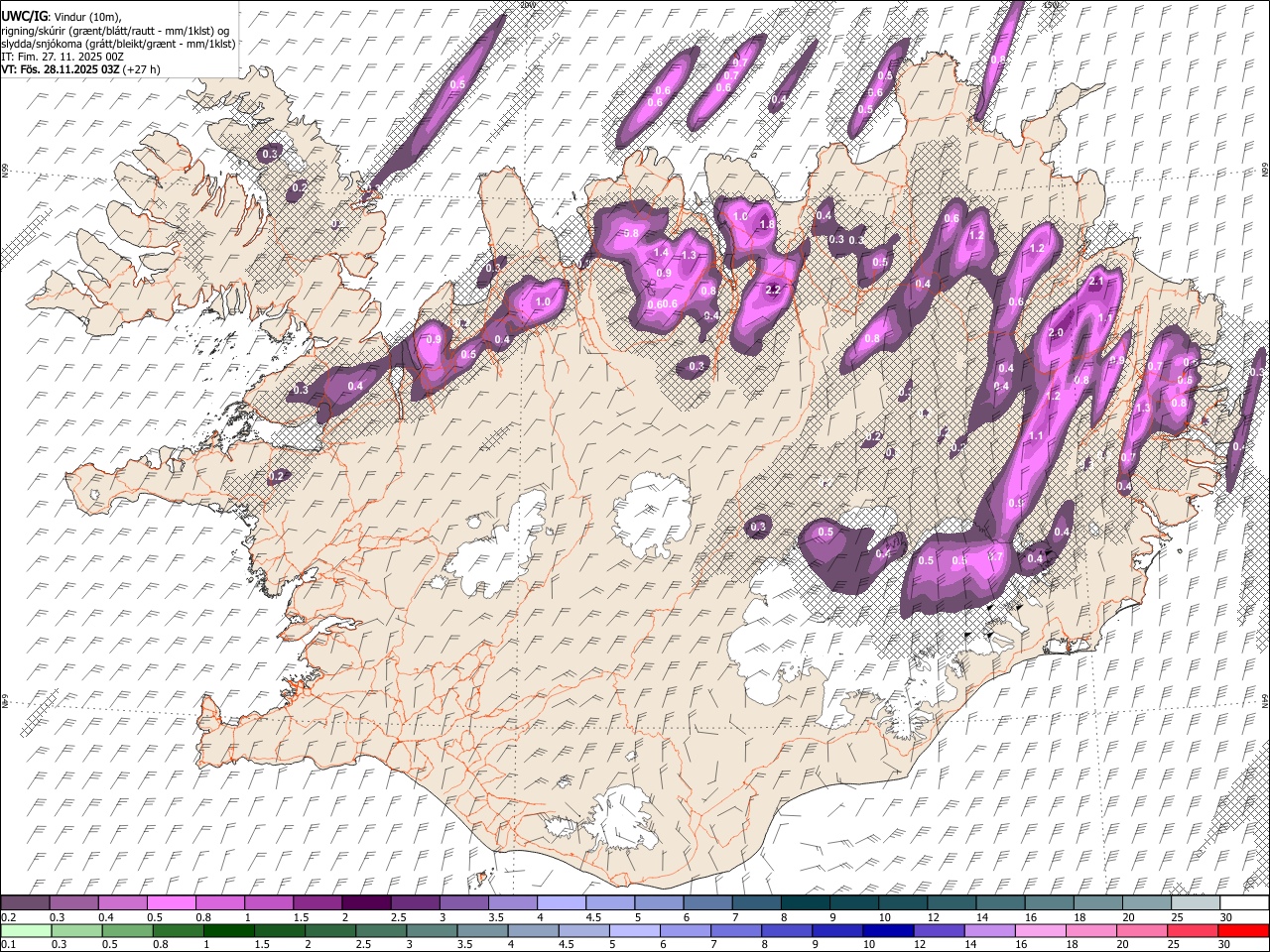Select the bright red lower swatch after 30
1270x952 pixels.
1244,930
